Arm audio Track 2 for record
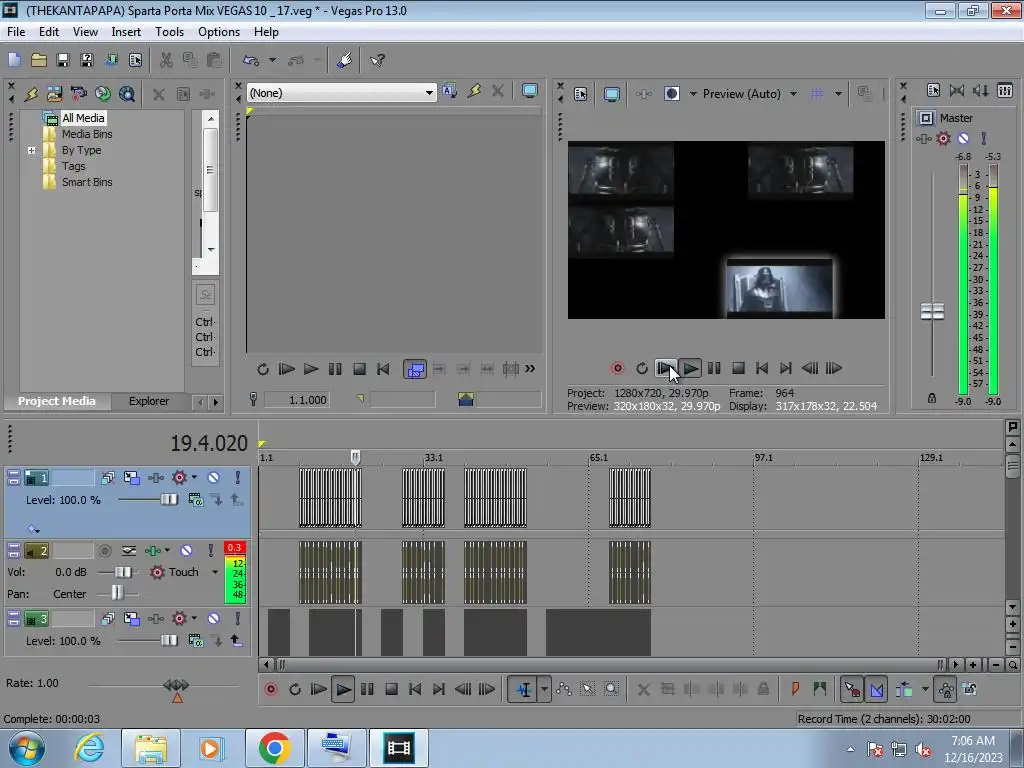The height and width of the screenshot is (768, 1024). coord(104,551)
